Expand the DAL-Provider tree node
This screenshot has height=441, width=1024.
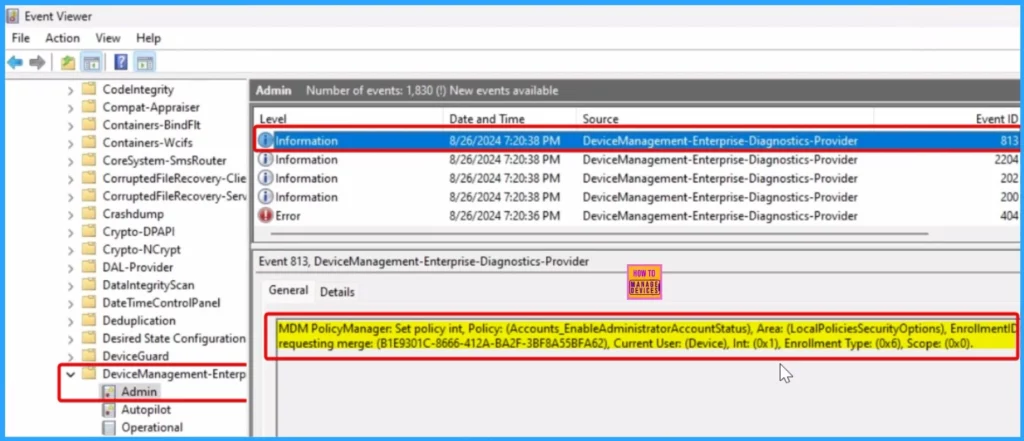pyautogui.click(x=71, y=268)
